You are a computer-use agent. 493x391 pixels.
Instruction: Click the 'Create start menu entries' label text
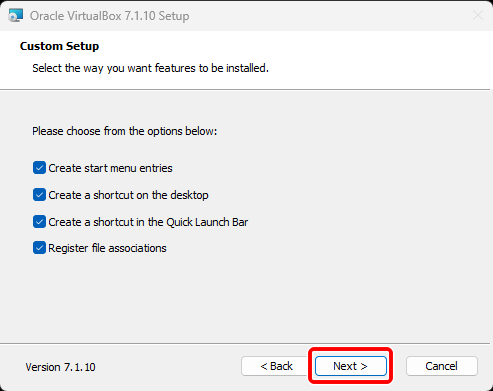pos(110,168)
